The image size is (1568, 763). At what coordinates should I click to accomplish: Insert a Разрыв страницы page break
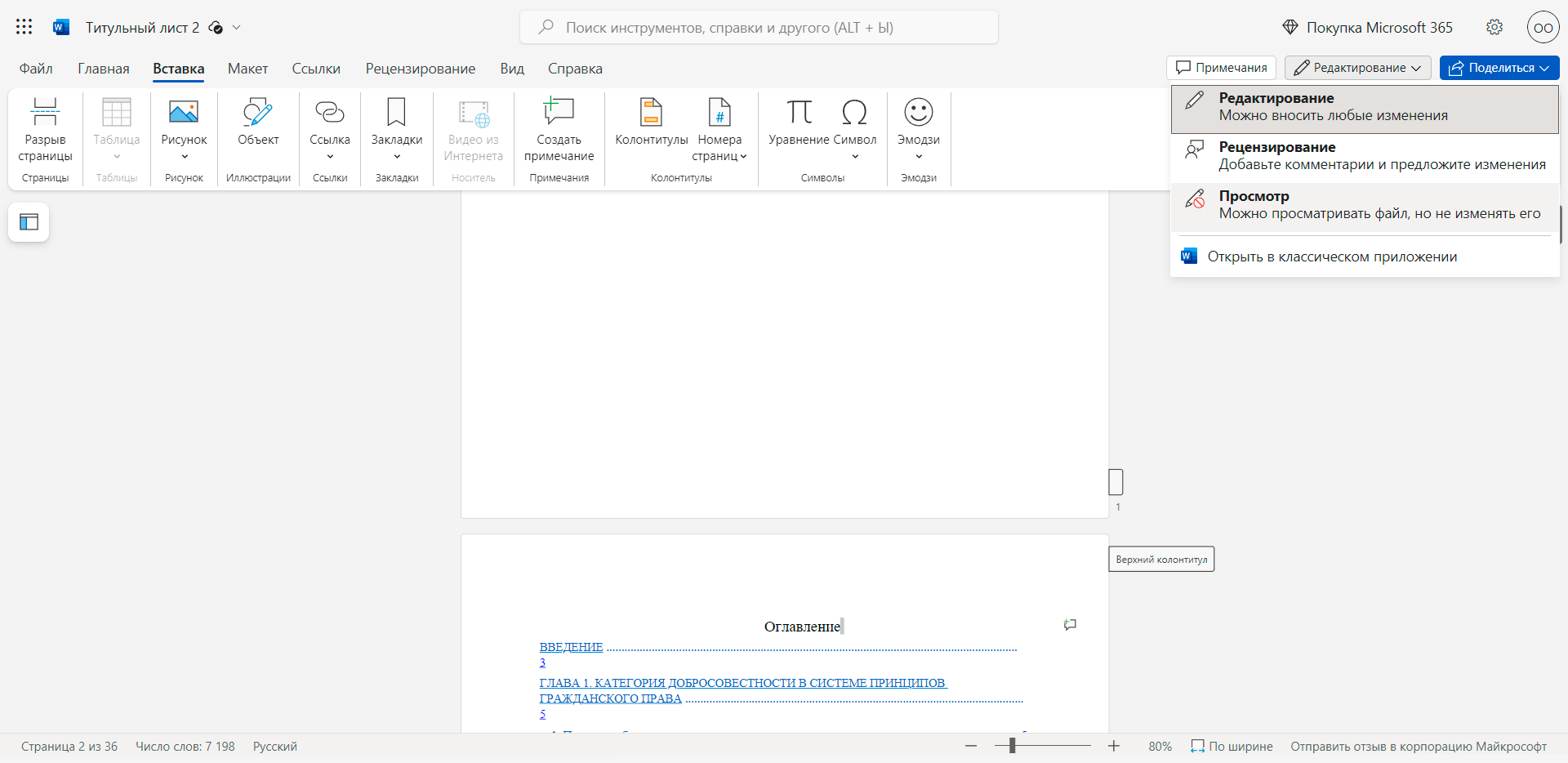45,130
